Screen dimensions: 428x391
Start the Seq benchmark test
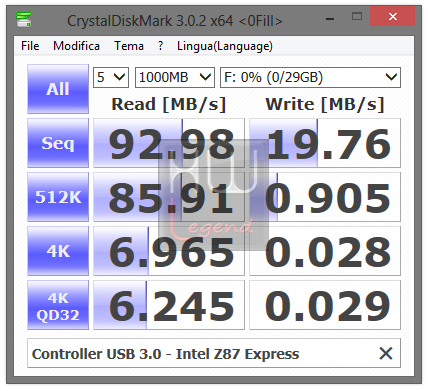58,143
